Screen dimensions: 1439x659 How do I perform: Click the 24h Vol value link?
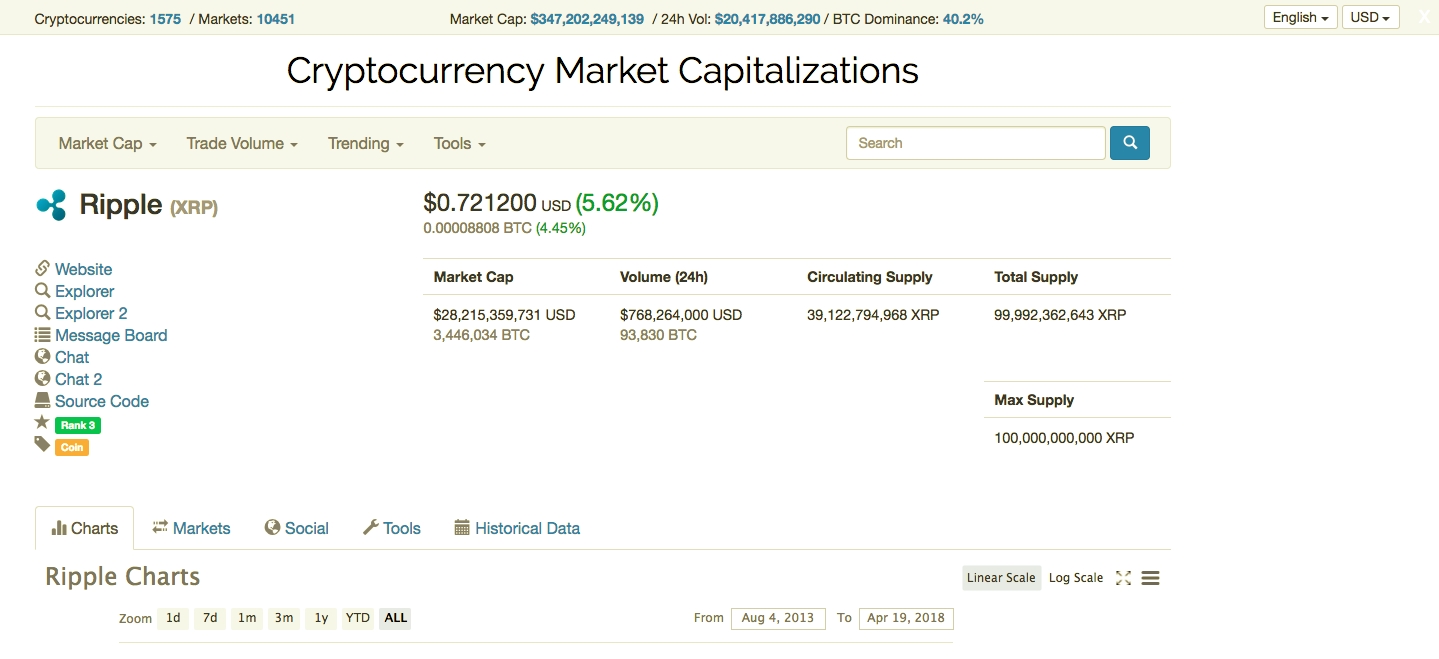[768, 19]
